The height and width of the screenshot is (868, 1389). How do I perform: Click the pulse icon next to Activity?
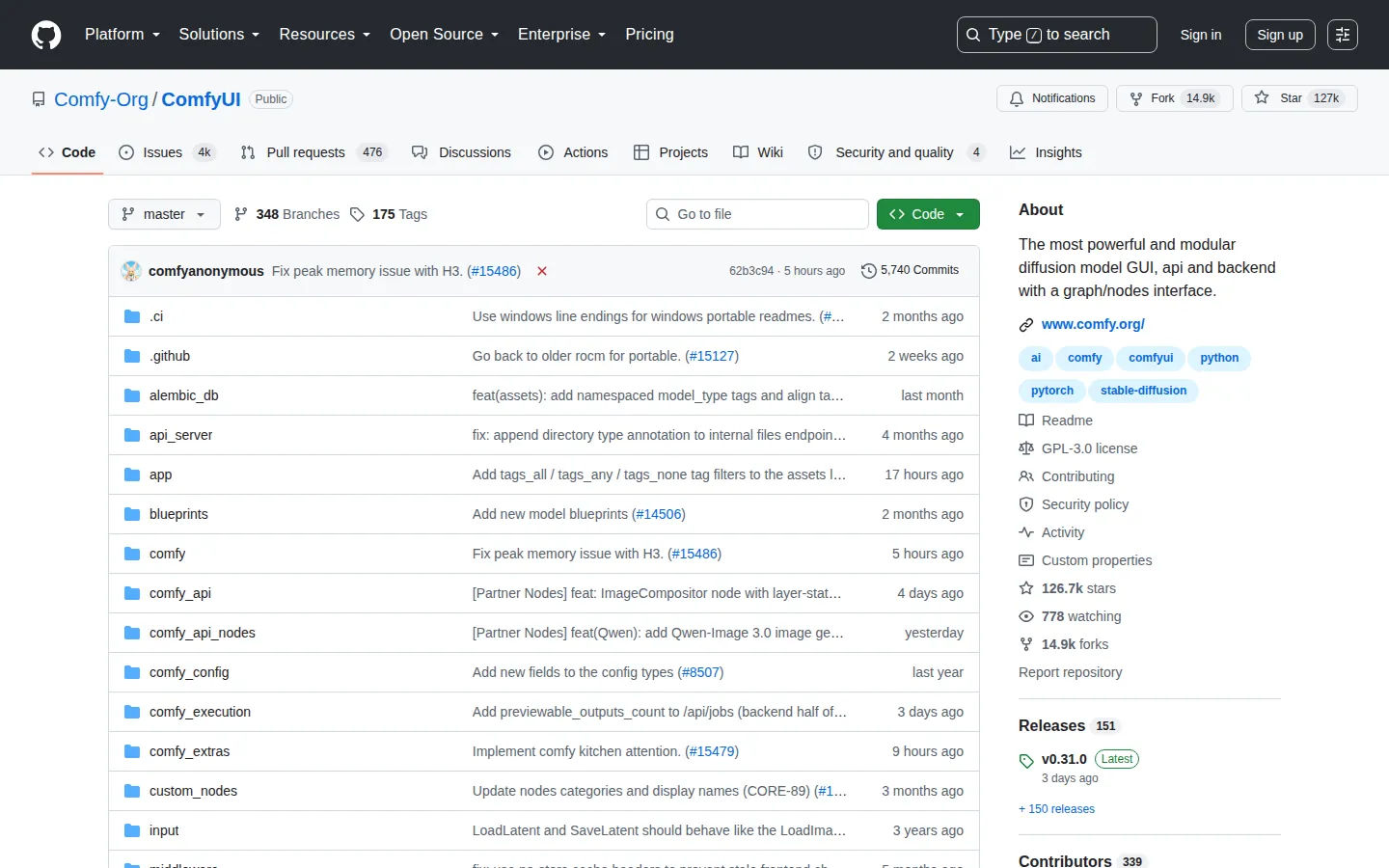(x=1026, y=532)
